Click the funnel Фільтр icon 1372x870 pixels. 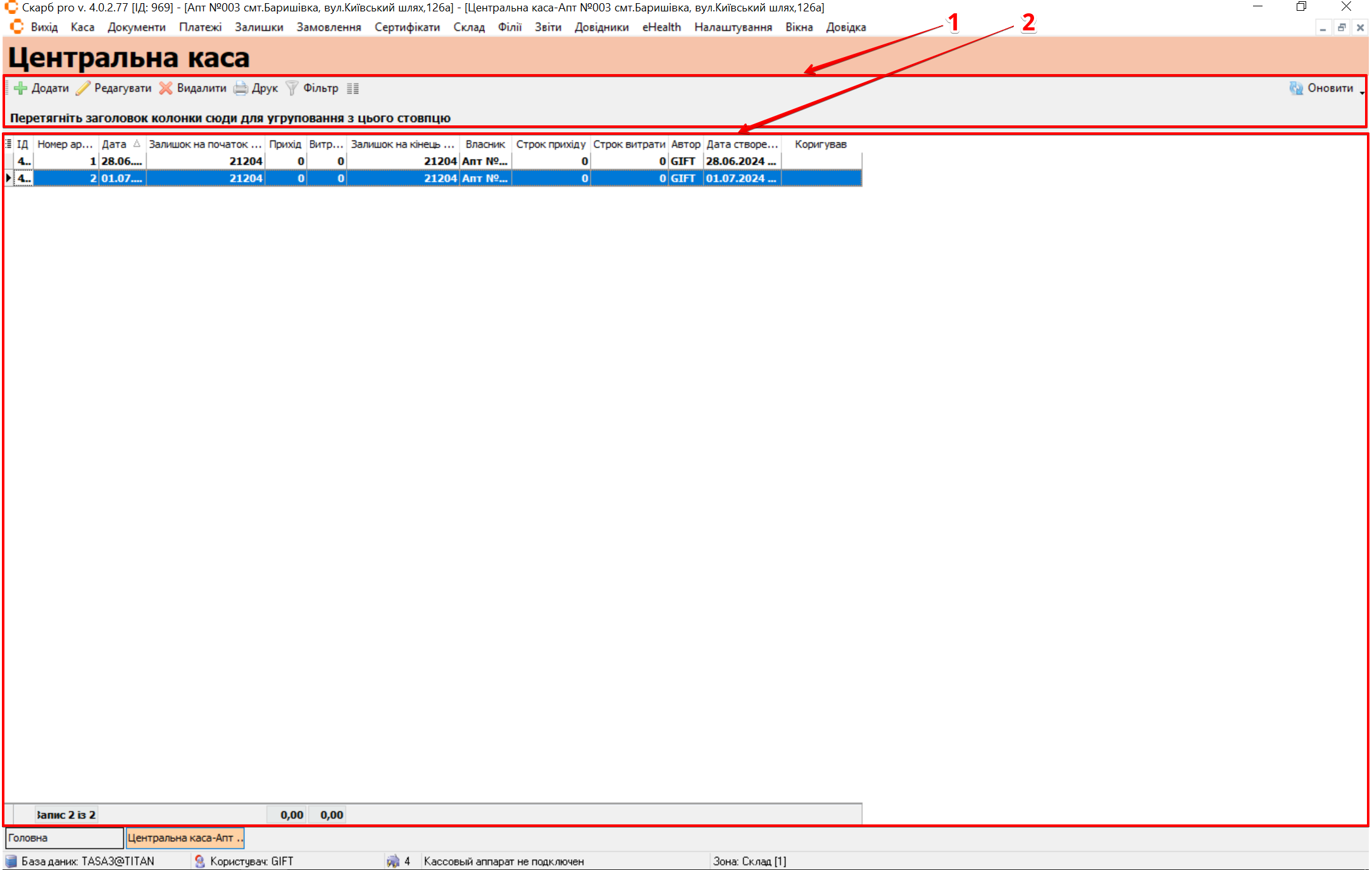click(292, 88)
